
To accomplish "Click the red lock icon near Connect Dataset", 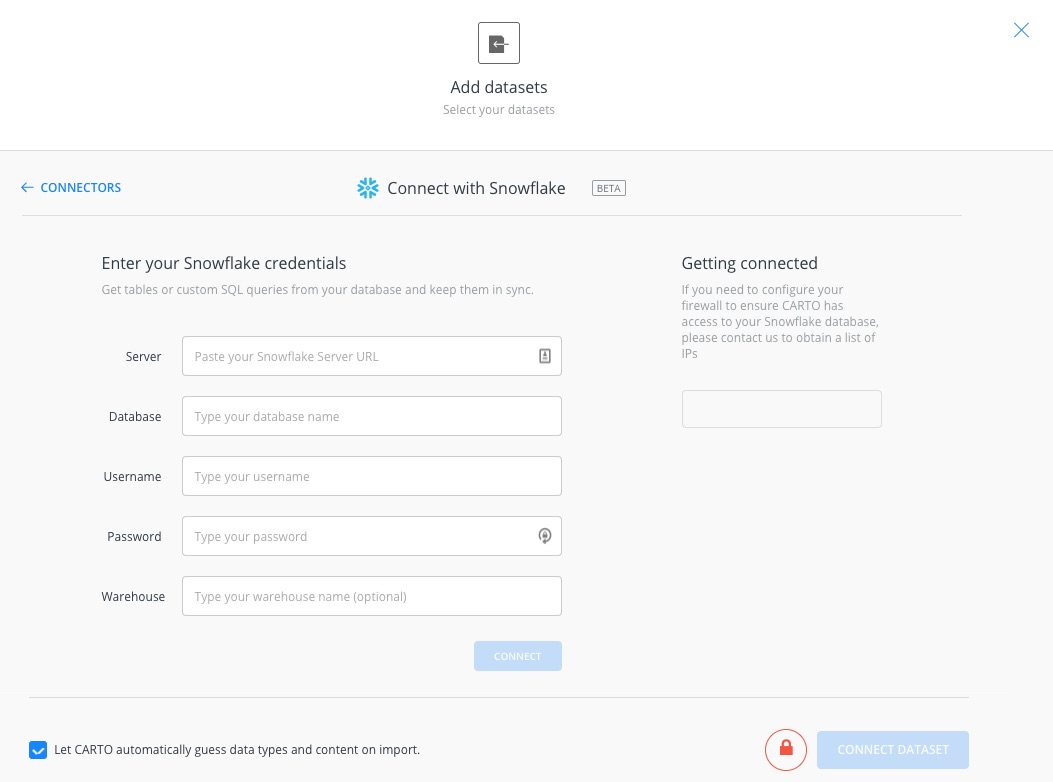I will coord(785,749).
